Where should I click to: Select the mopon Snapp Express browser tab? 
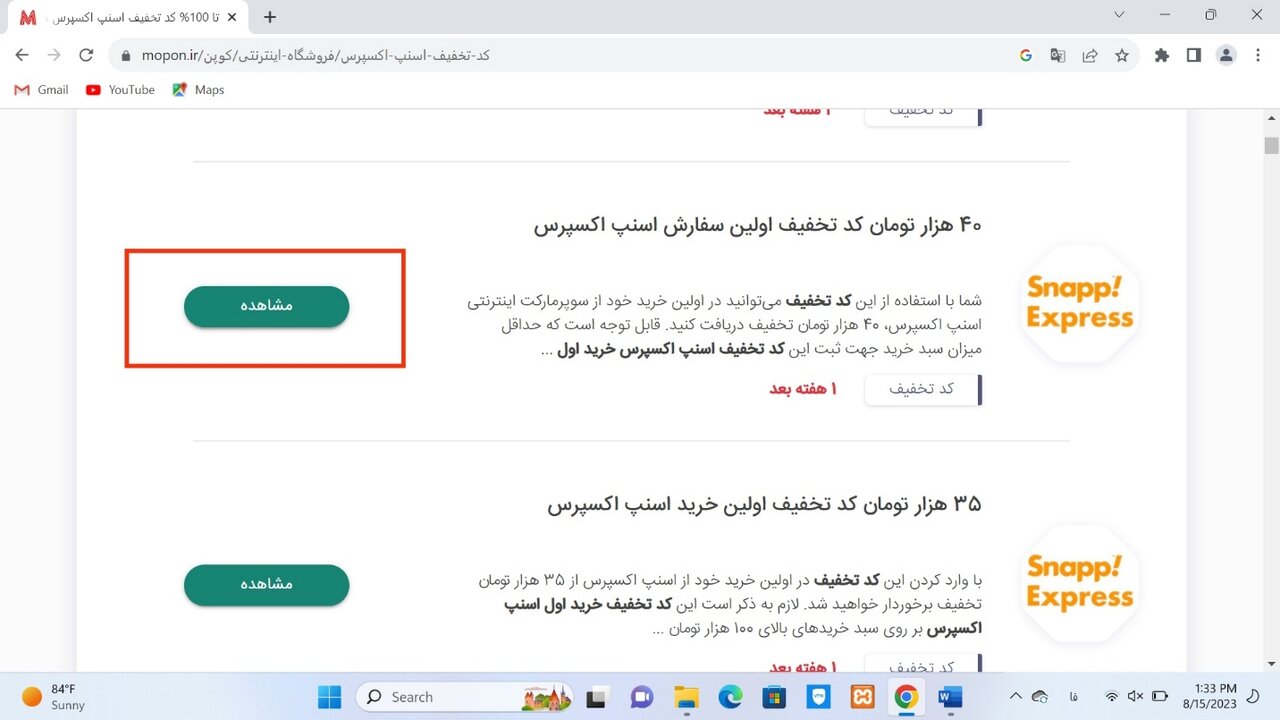130,18
